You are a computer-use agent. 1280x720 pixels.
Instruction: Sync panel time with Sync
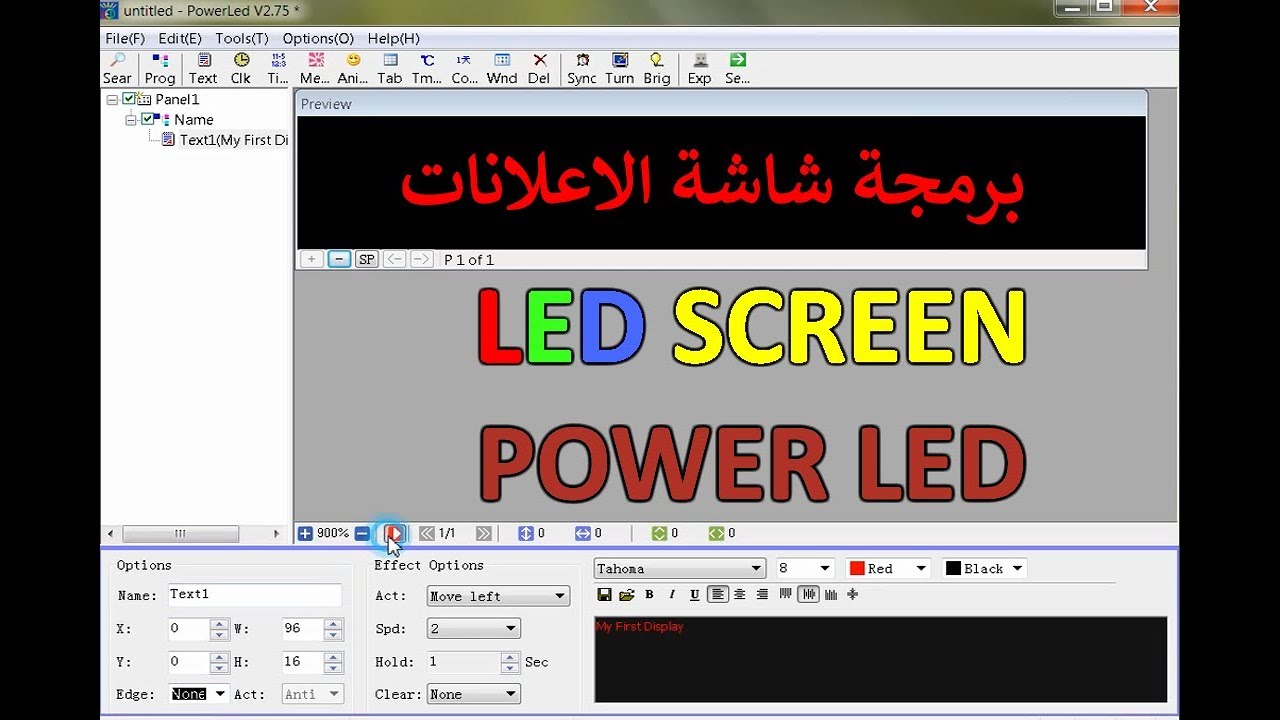point(582,69)
